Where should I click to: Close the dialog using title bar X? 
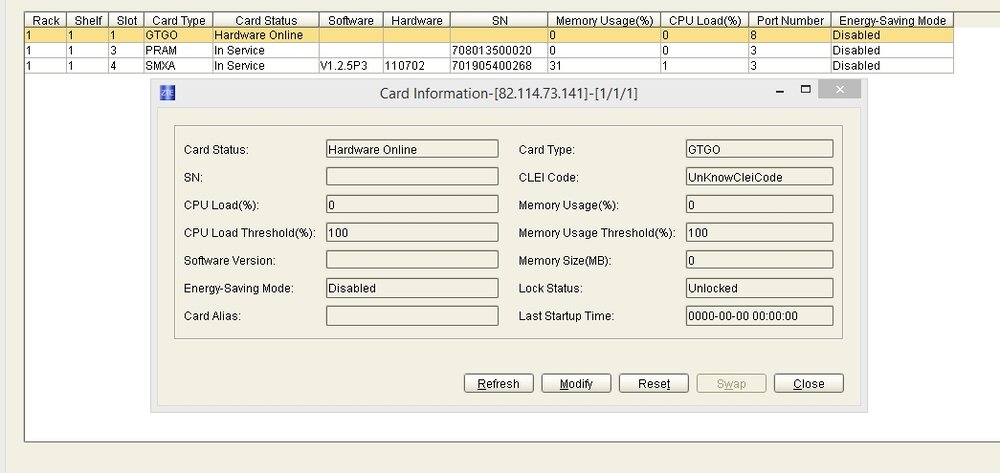(839, 90)
